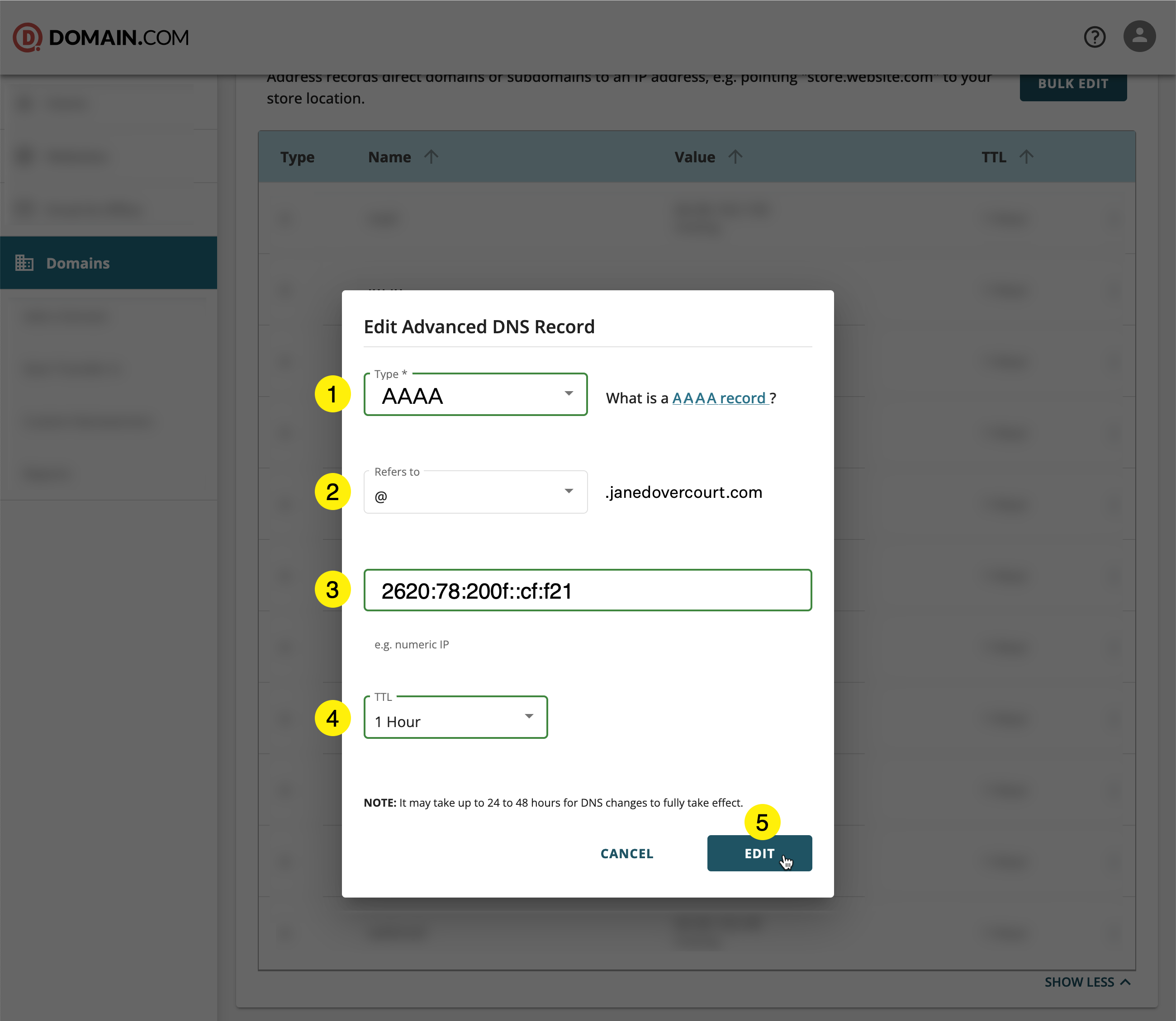Click the Value column header
The height and width of the screenshot is (1021, 1176).
click(x=694, y=157)
